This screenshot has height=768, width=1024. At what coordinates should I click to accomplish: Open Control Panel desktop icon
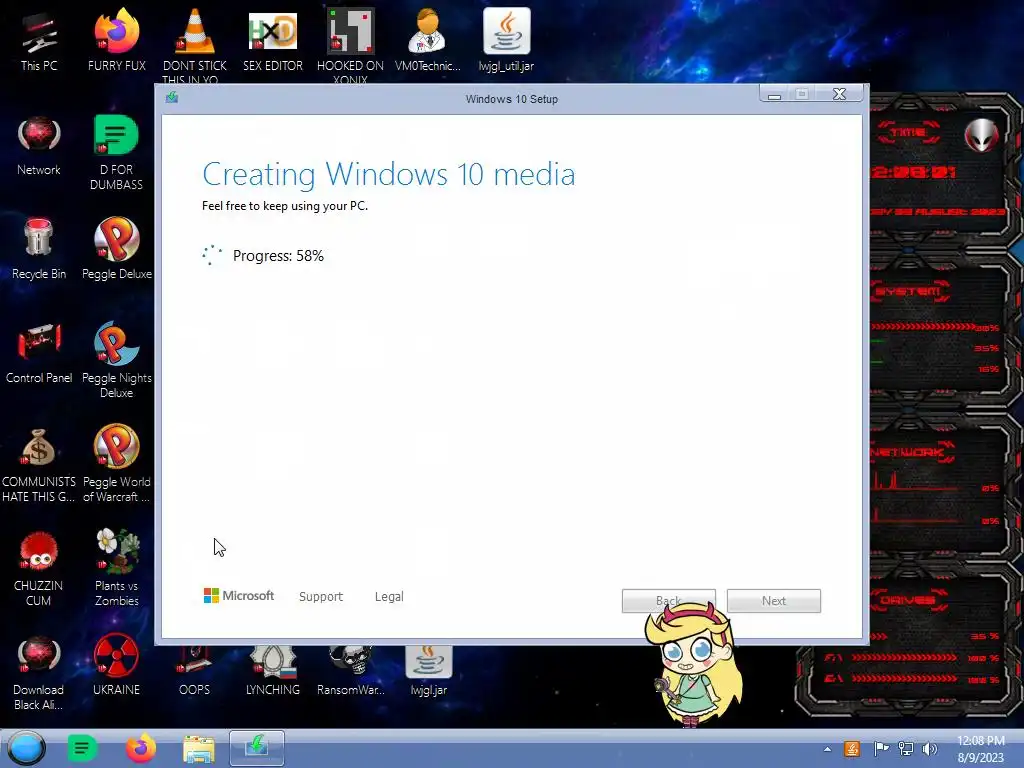[x=39, y=354]
